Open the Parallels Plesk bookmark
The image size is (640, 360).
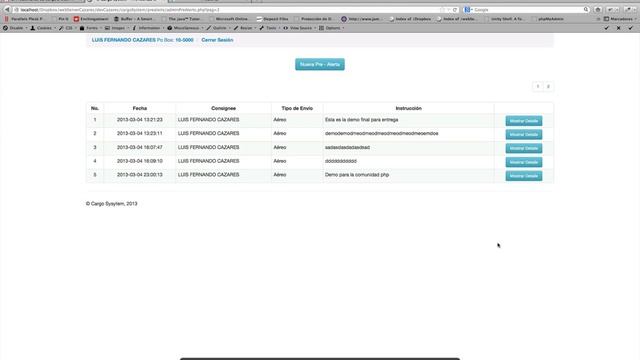tap(23, 19)
